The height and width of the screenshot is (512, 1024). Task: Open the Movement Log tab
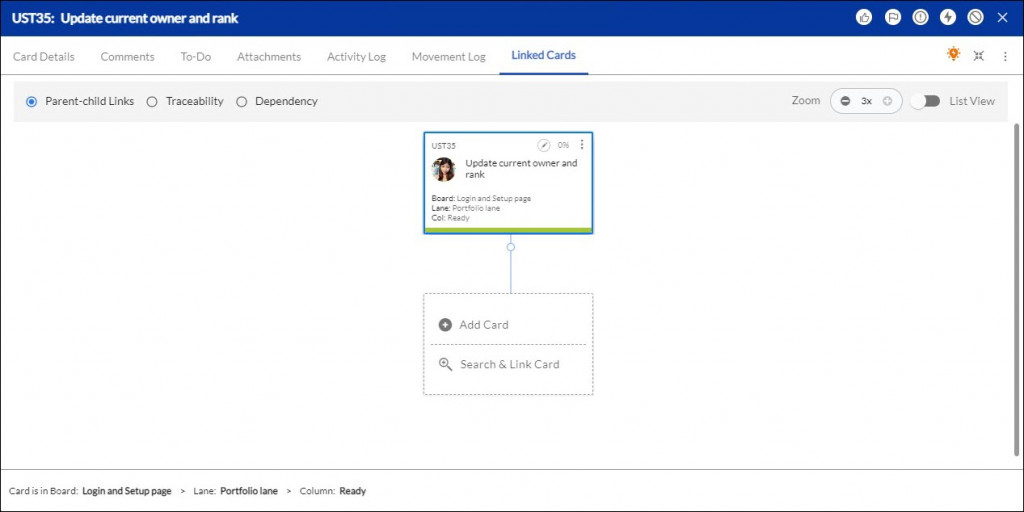coord(449,57)
